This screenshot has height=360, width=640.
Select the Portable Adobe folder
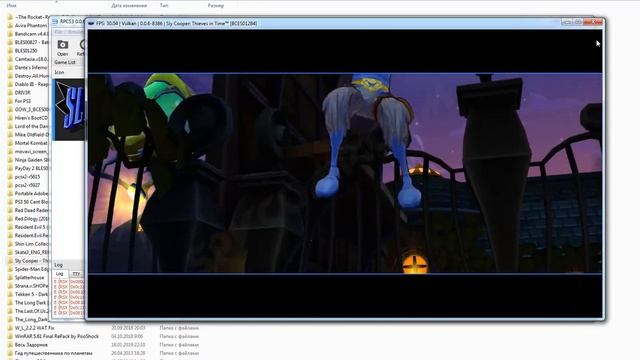[31, 193]
